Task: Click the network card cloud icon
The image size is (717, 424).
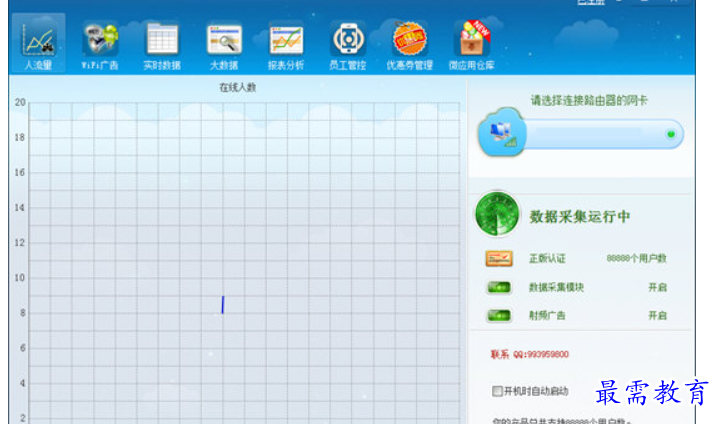Action: tap(502, 133)
